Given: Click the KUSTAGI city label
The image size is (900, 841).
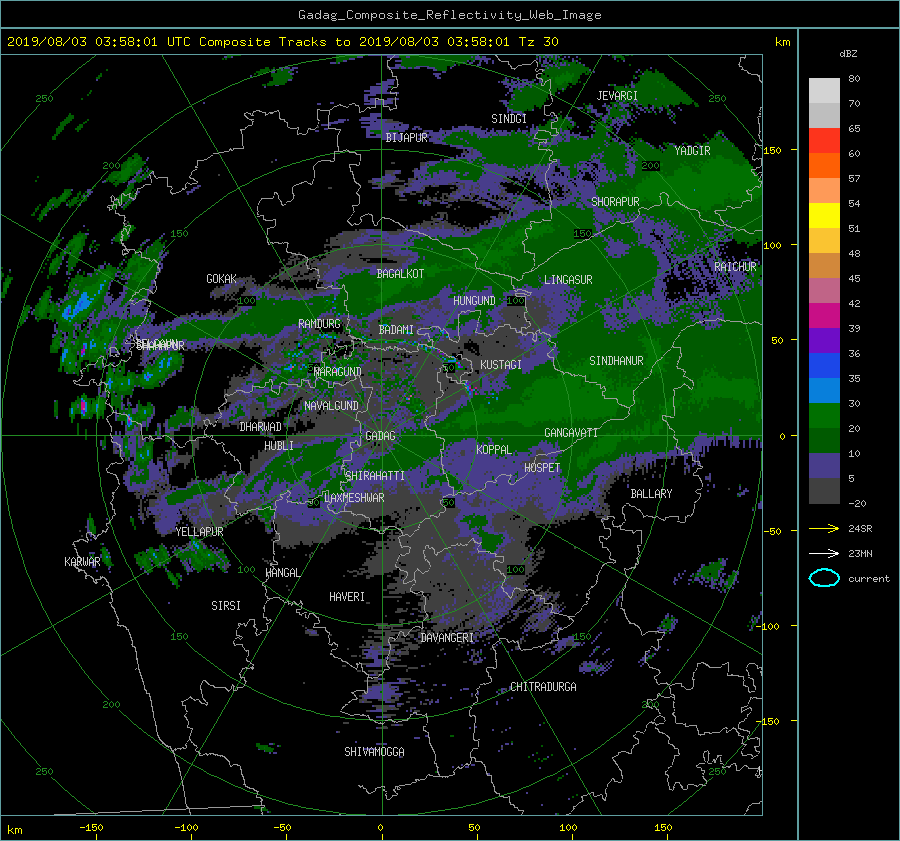Looking at the screenshot, I should click(501, 365).
